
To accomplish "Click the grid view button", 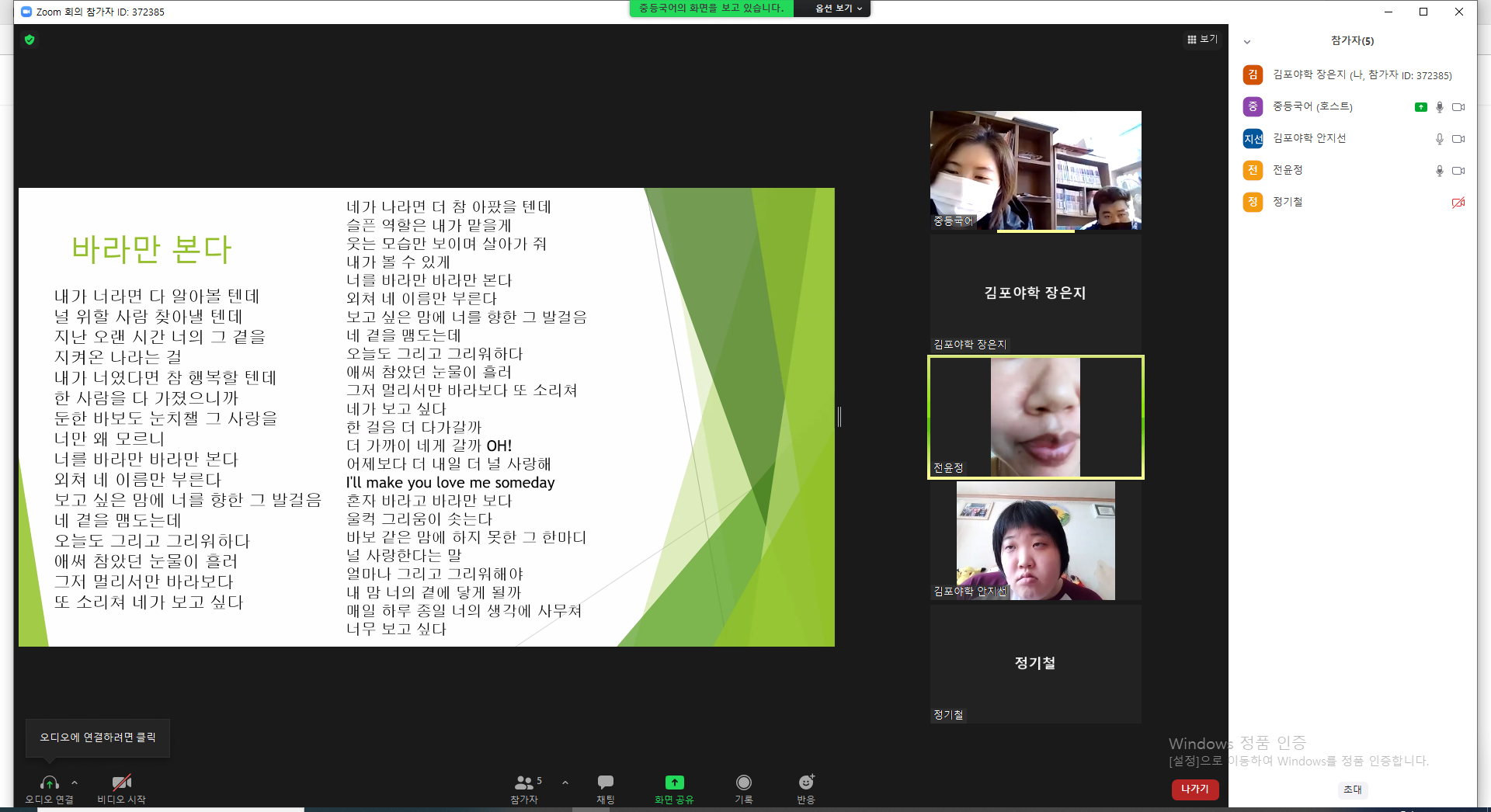I will tap(1203, 39).
